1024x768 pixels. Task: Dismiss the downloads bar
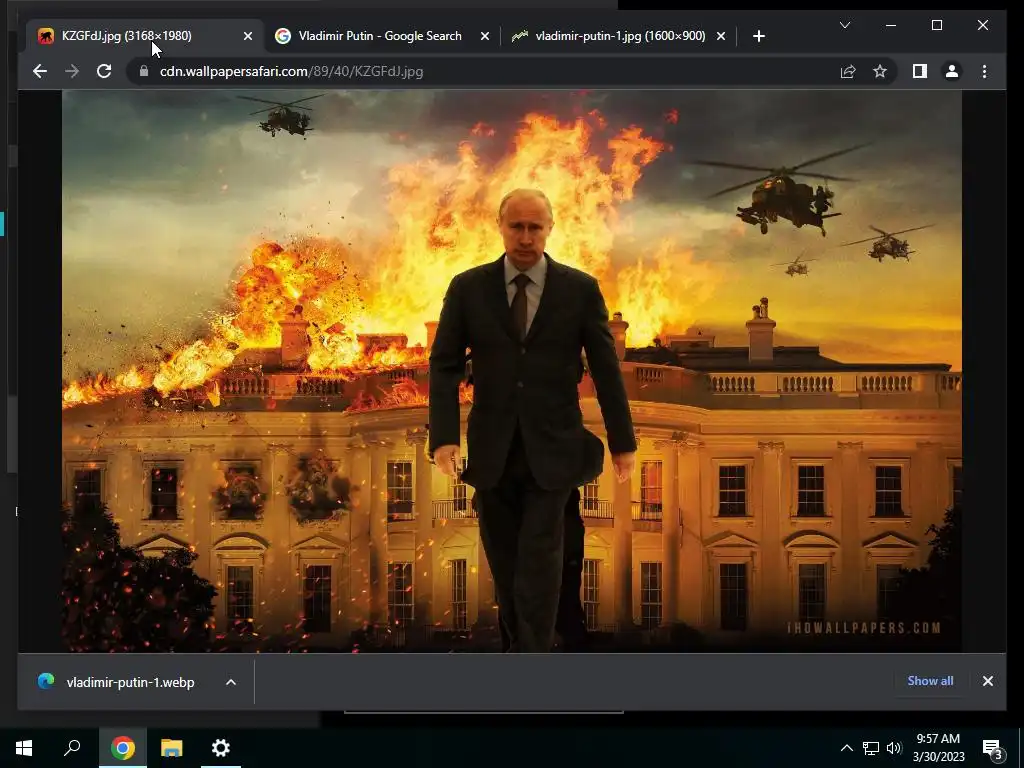click(987, 681)
